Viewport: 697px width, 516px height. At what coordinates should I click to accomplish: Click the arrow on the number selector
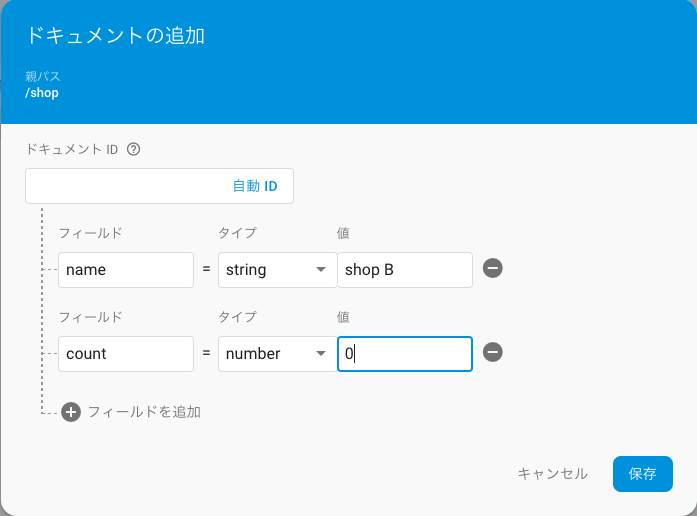(321, 353)
